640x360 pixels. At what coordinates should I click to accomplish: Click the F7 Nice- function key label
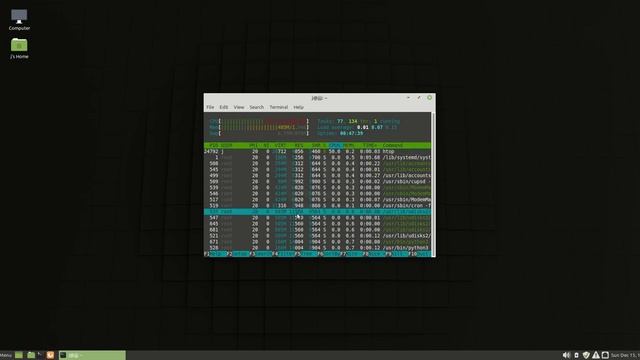[x=351, y=254]
